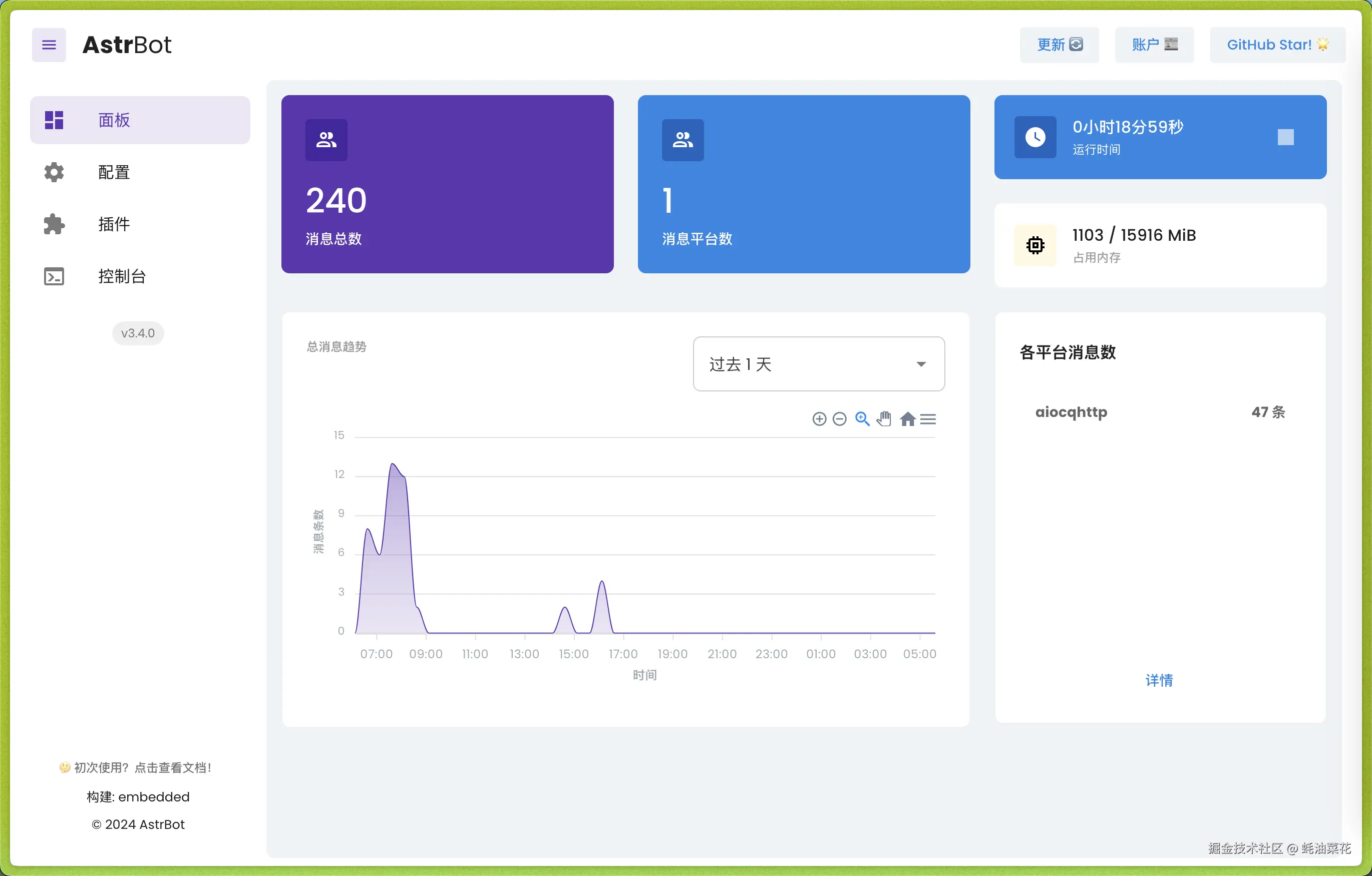Viewport: 1372px width, 876px height.
Task: Open the sidebar hamburger menu icon
Action: pos(49,45)
